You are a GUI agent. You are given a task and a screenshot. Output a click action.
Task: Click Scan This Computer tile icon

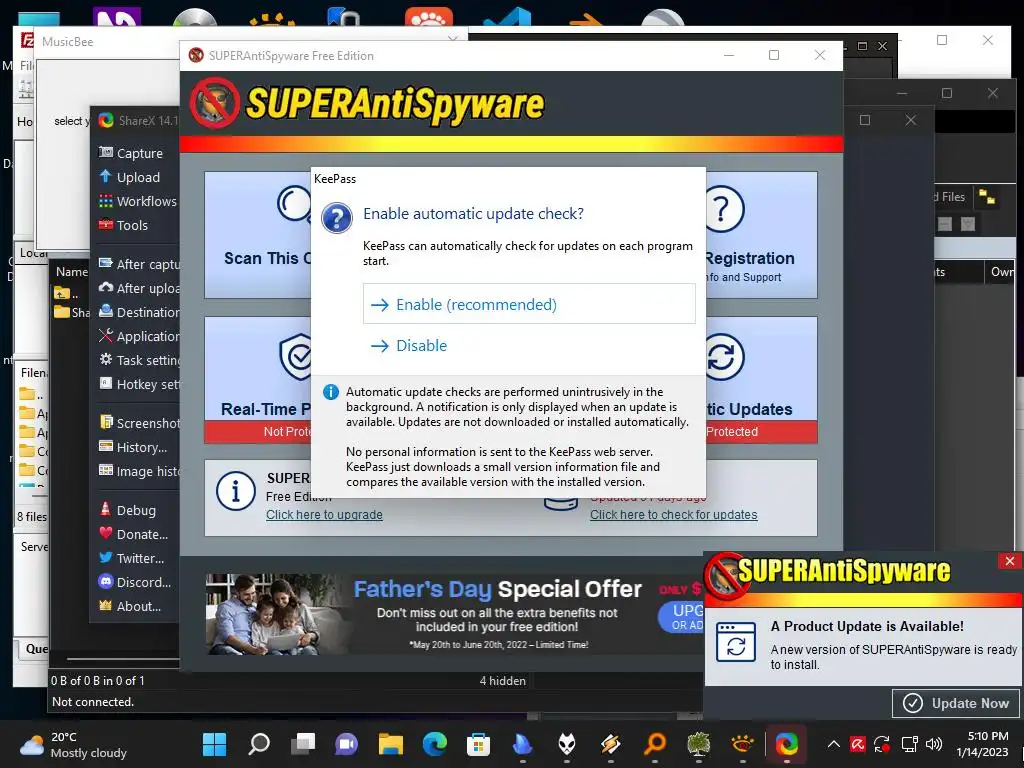pos(294,204)
